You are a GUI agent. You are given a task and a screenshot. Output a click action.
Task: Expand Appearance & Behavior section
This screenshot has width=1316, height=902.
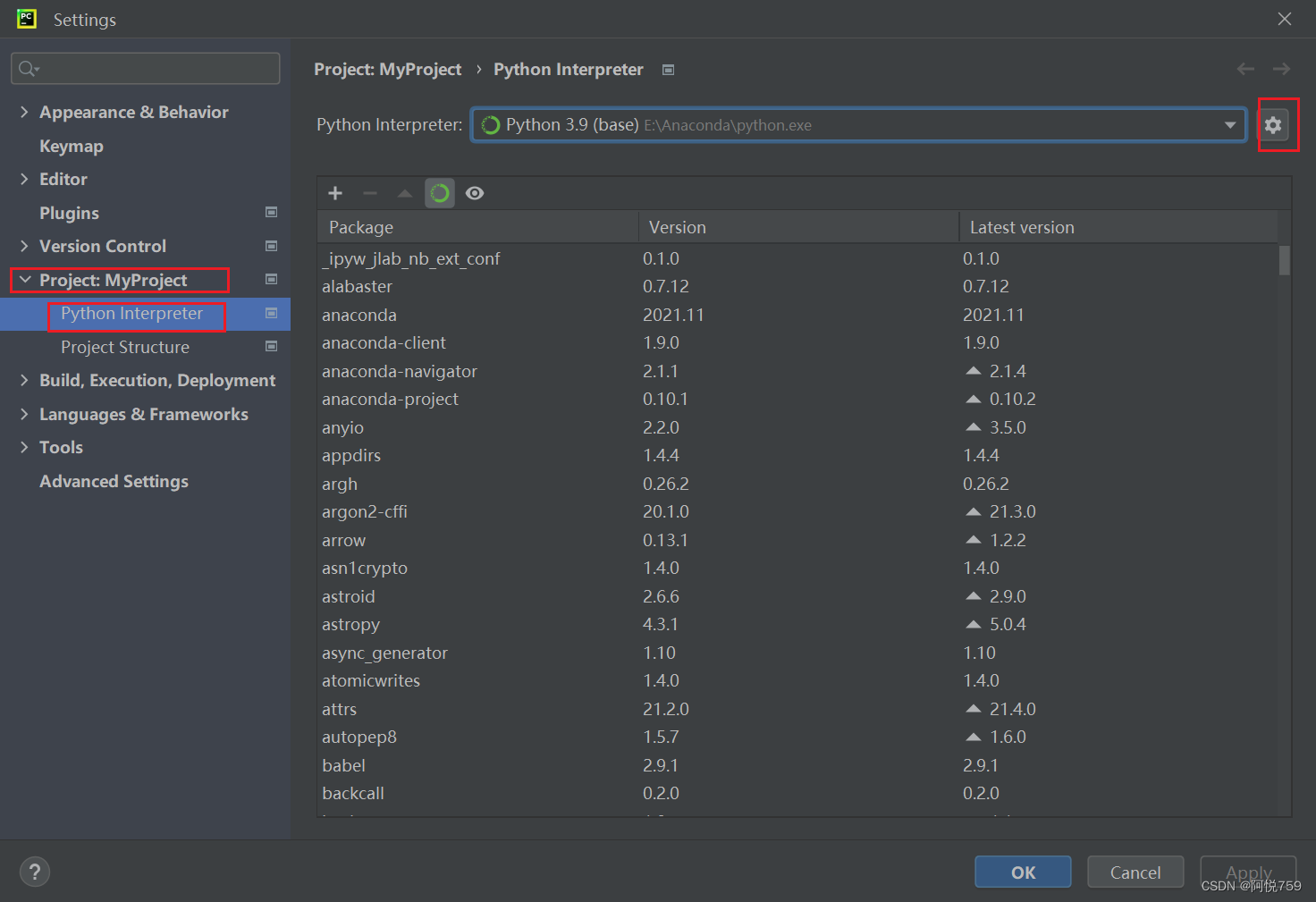(24, 112)
